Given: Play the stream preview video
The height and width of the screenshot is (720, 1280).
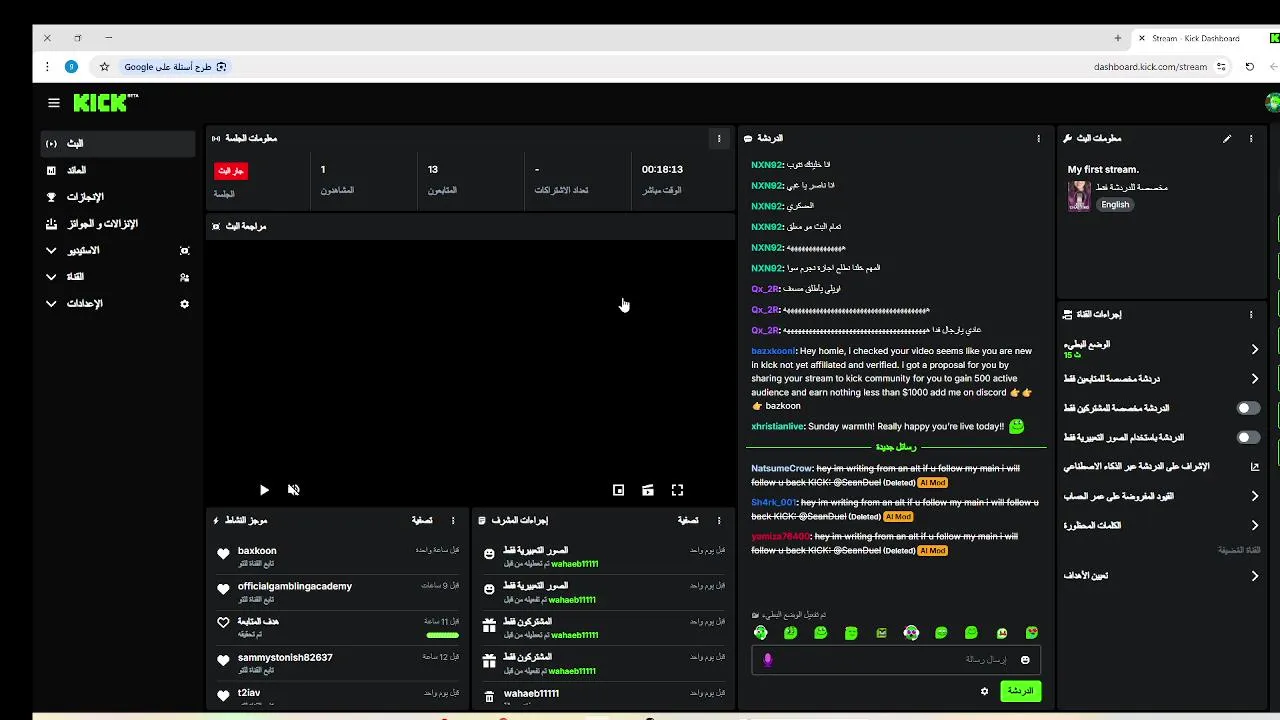Looking at the screenshot, I should (264, 490).
